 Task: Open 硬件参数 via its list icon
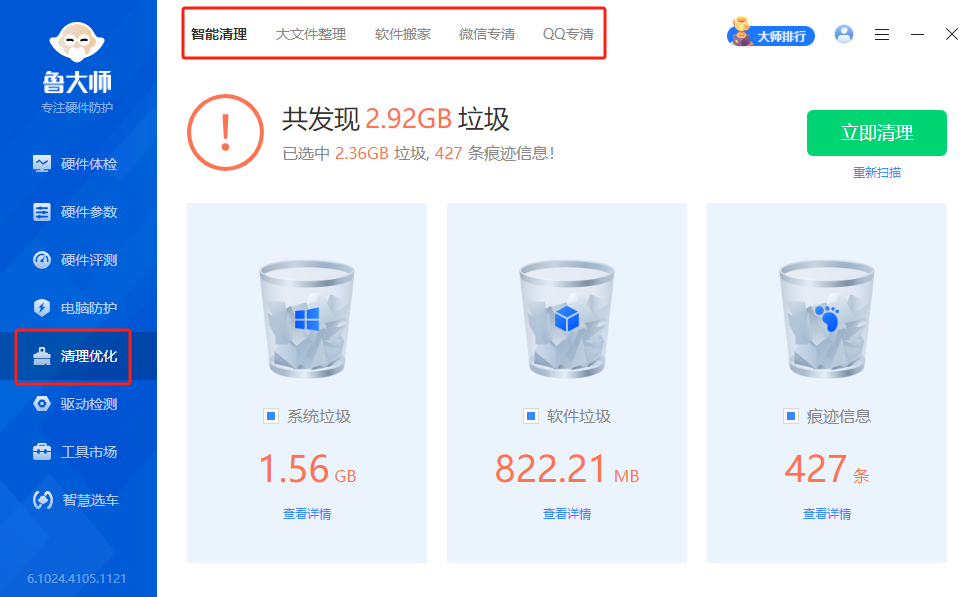pos(42,212)
